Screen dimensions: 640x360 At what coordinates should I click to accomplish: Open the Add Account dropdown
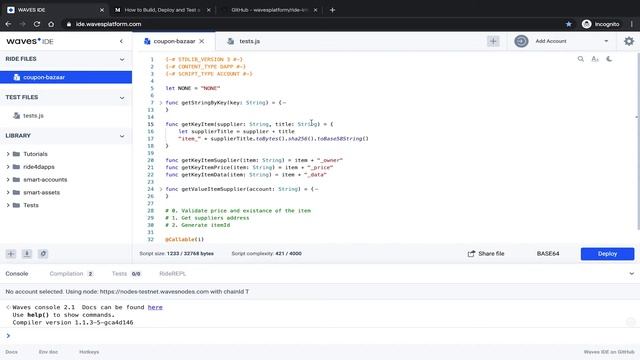[606, 41]
